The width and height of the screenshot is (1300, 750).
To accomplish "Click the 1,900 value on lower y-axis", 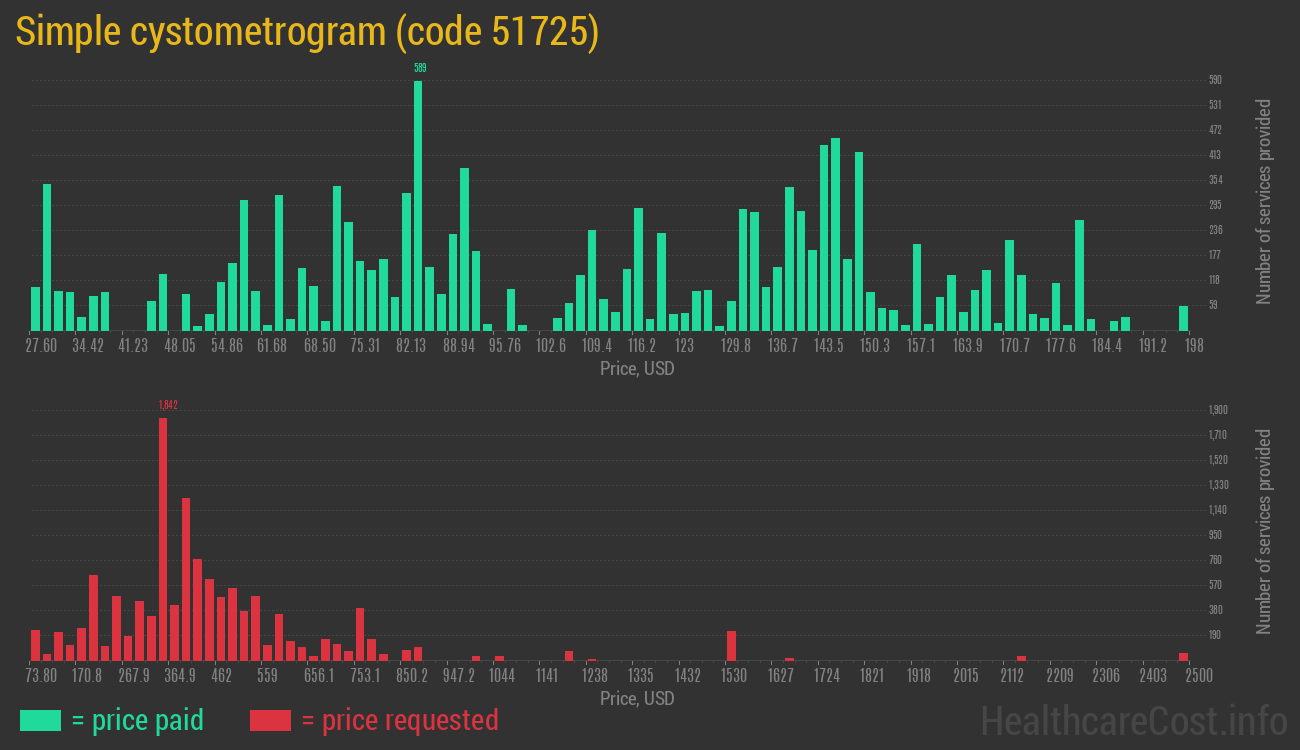I will tap(1217, 410).
